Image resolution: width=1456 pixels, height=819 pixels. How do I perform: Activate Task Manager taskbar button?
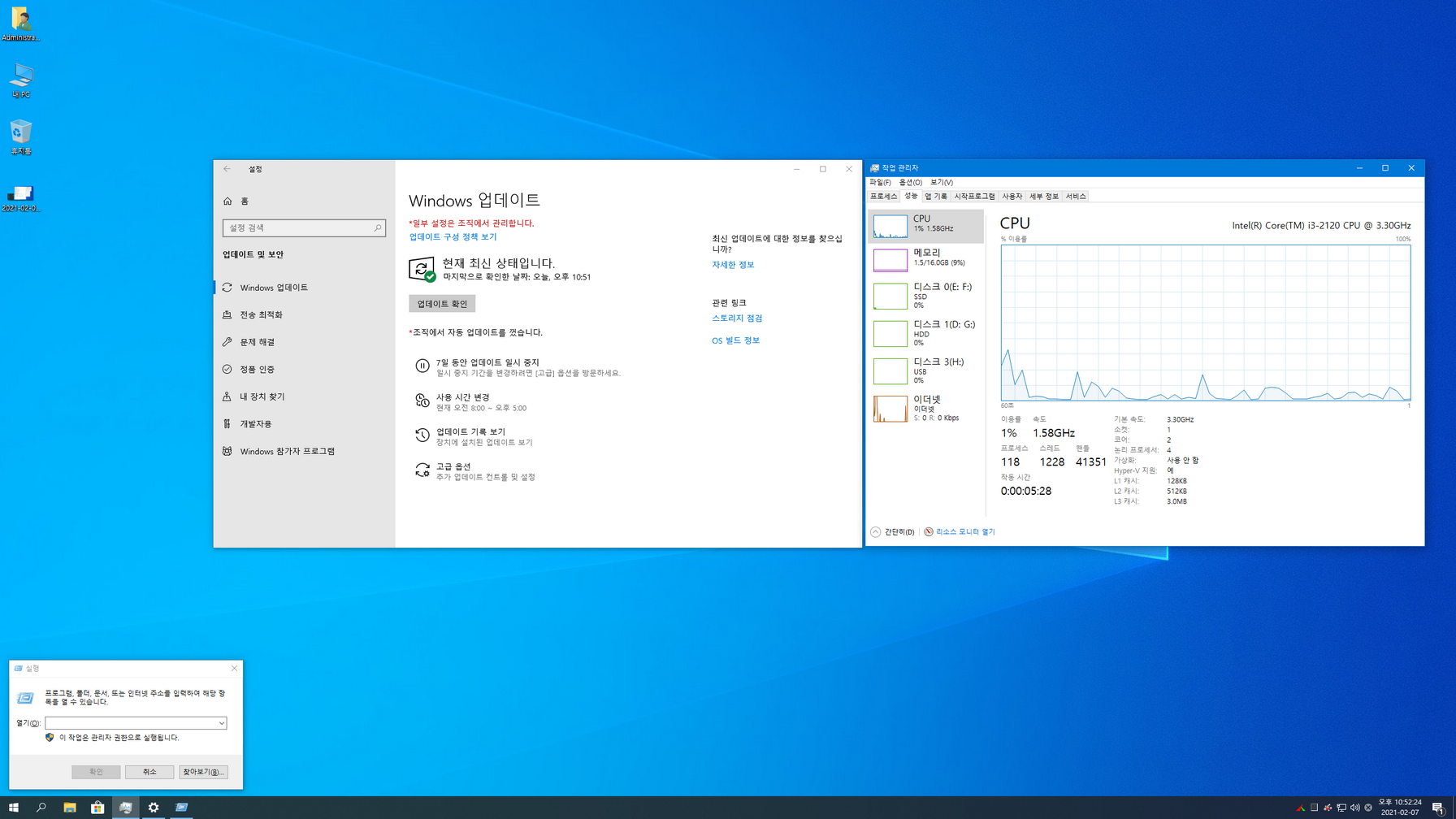[x=126, y=808]
